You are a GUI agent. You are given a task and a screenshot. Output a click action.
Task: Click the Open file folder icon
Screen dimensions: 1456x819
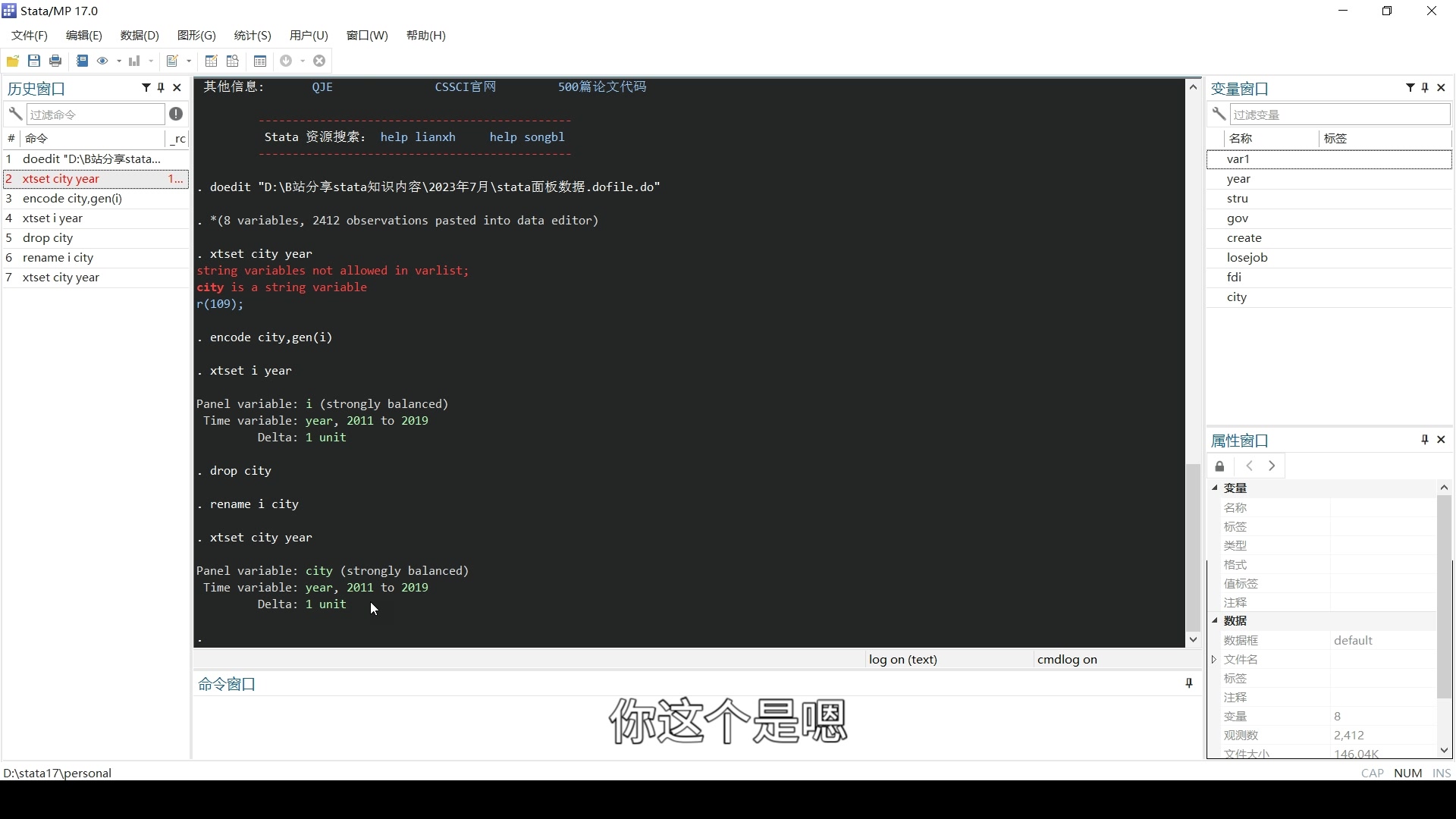tap(13, 61)
